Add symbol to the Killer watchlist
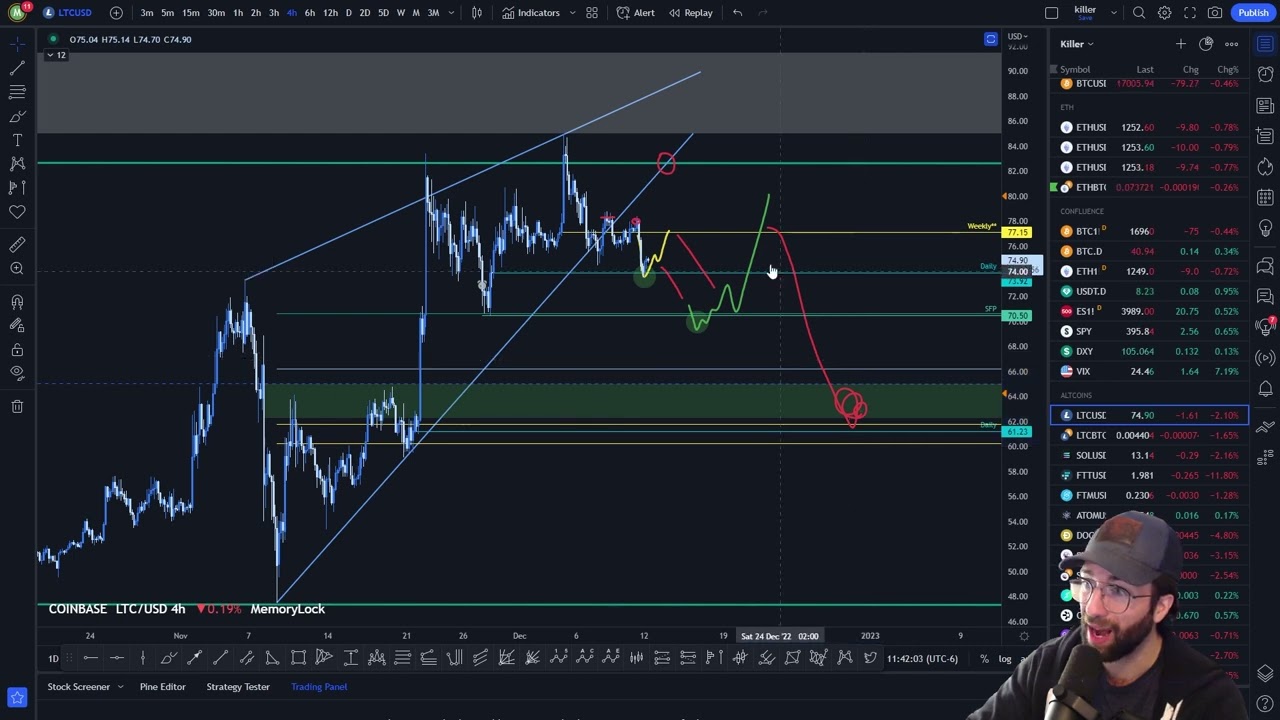Viewport: 1280px width, 720px height. [x=1180, y=44]
